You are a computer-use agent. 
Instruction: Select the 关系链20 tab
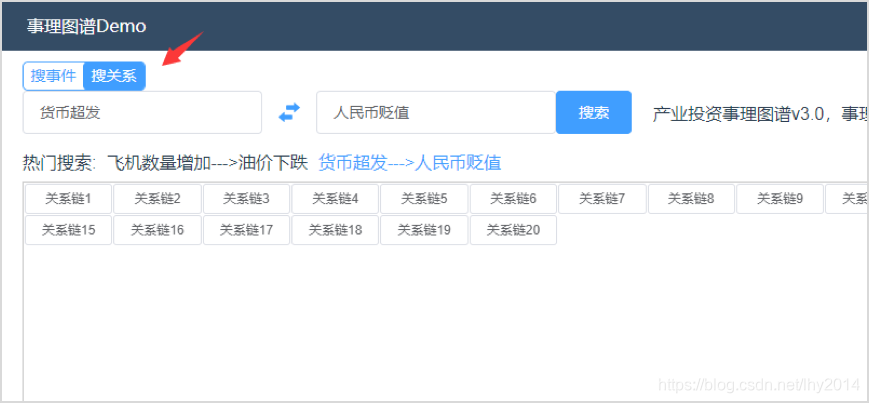pos(513,230)
